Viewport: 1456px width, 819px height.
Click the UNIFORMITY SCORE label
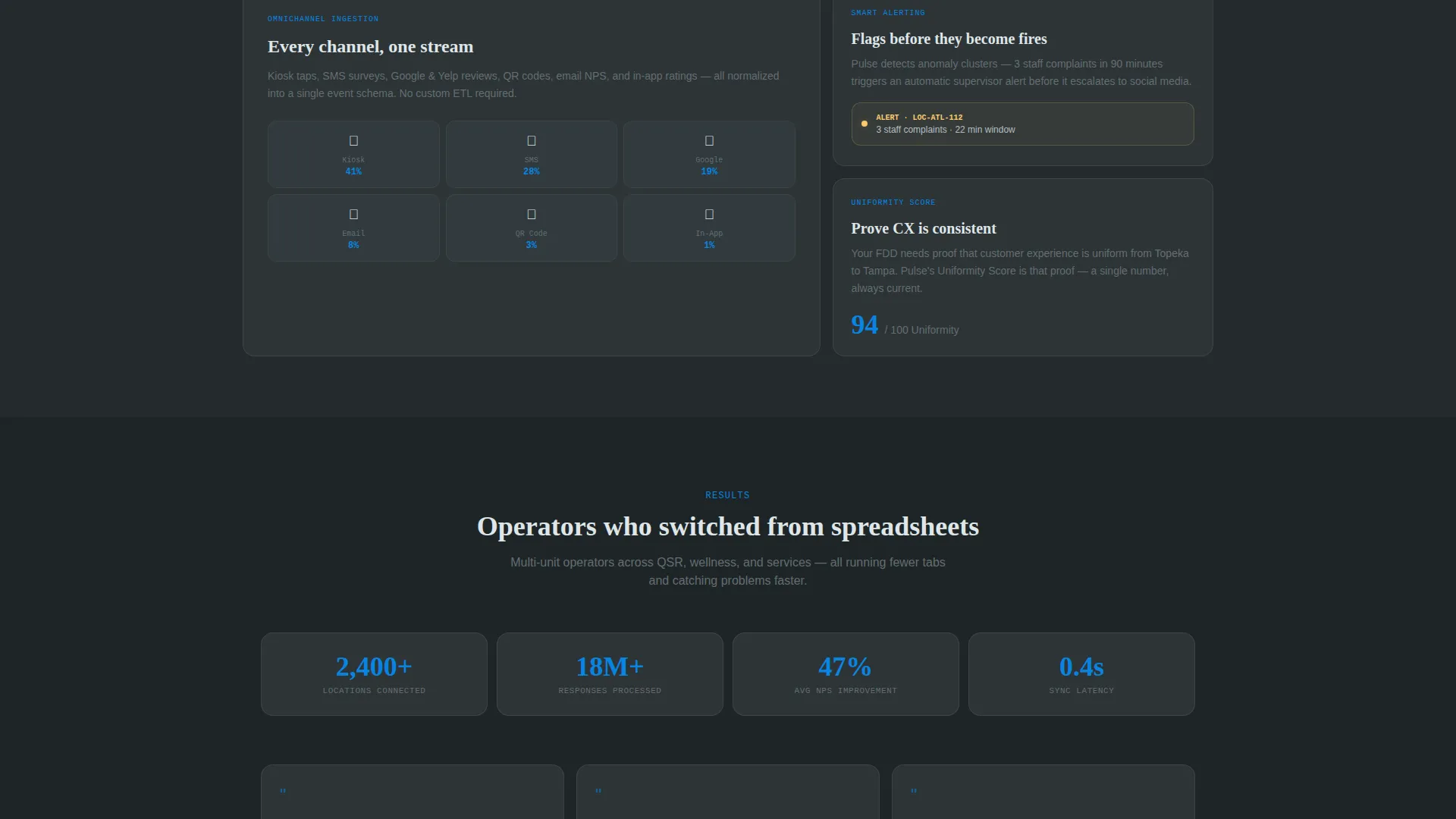coord(893,202)
